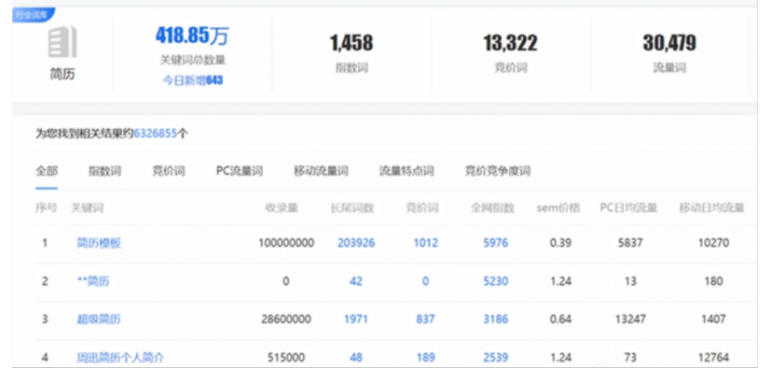Open the 简历模板 keyword link
Image resolution: width=763 pixels, height=375 pixels.
tap(99, 243)
